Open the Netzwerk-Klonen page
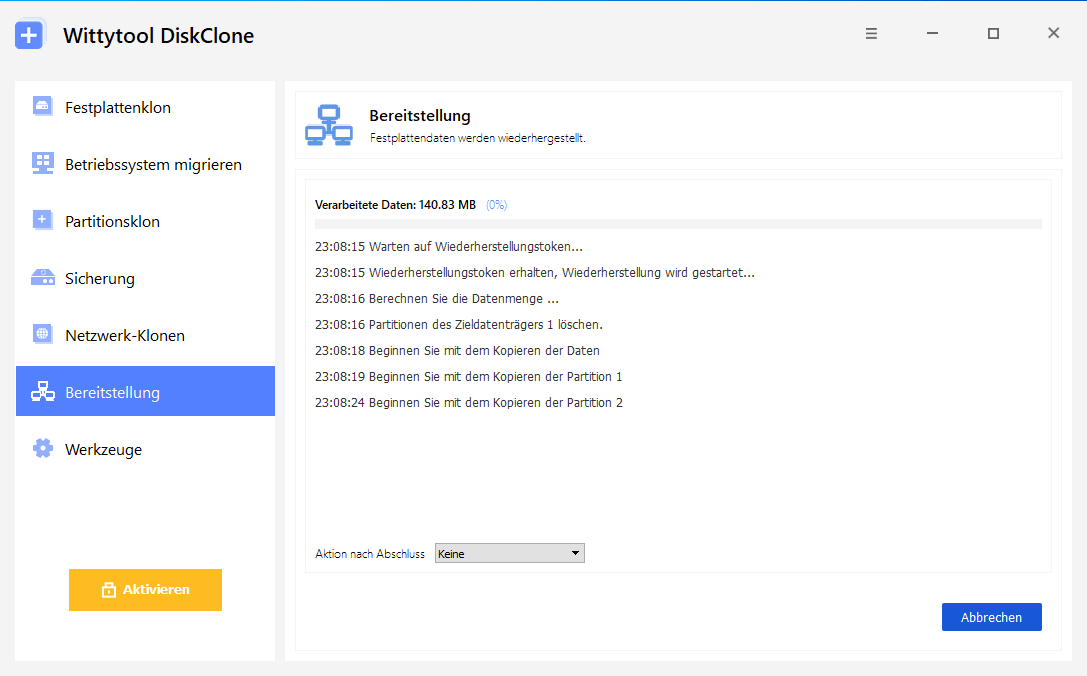 (x=145, y=335)
